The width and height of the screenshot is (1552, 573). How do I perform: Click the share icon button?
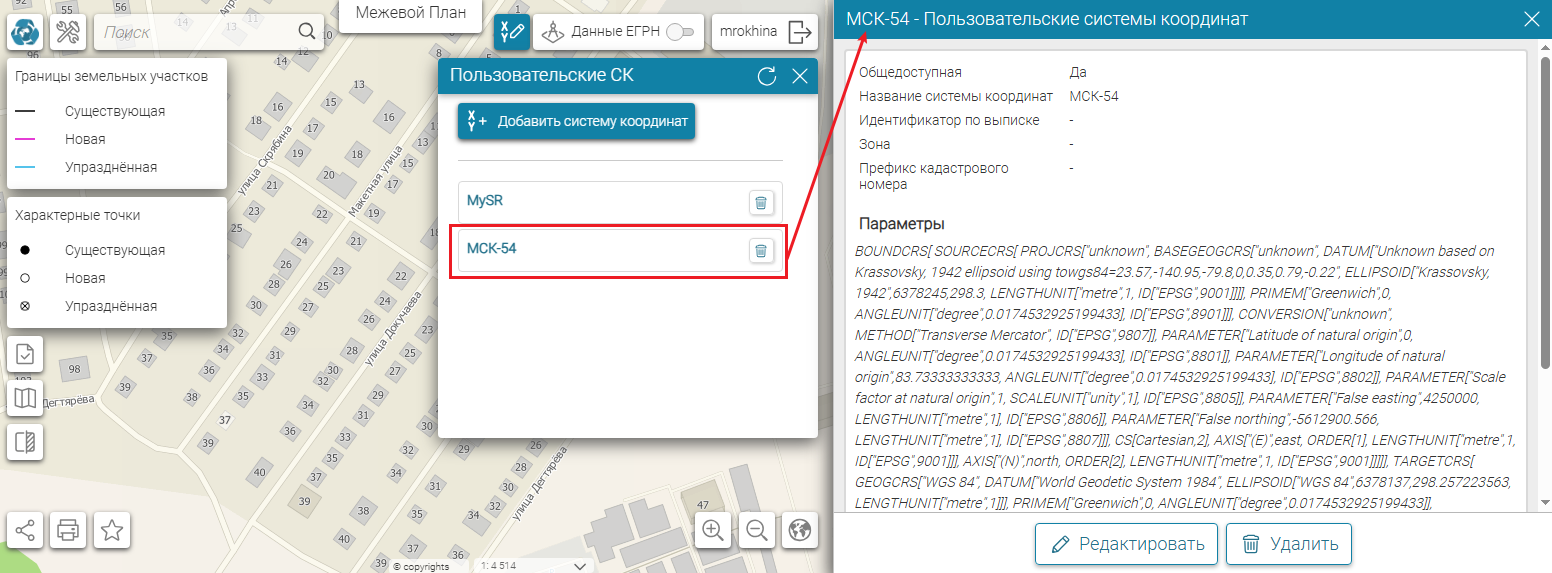(x=25, y=530)
